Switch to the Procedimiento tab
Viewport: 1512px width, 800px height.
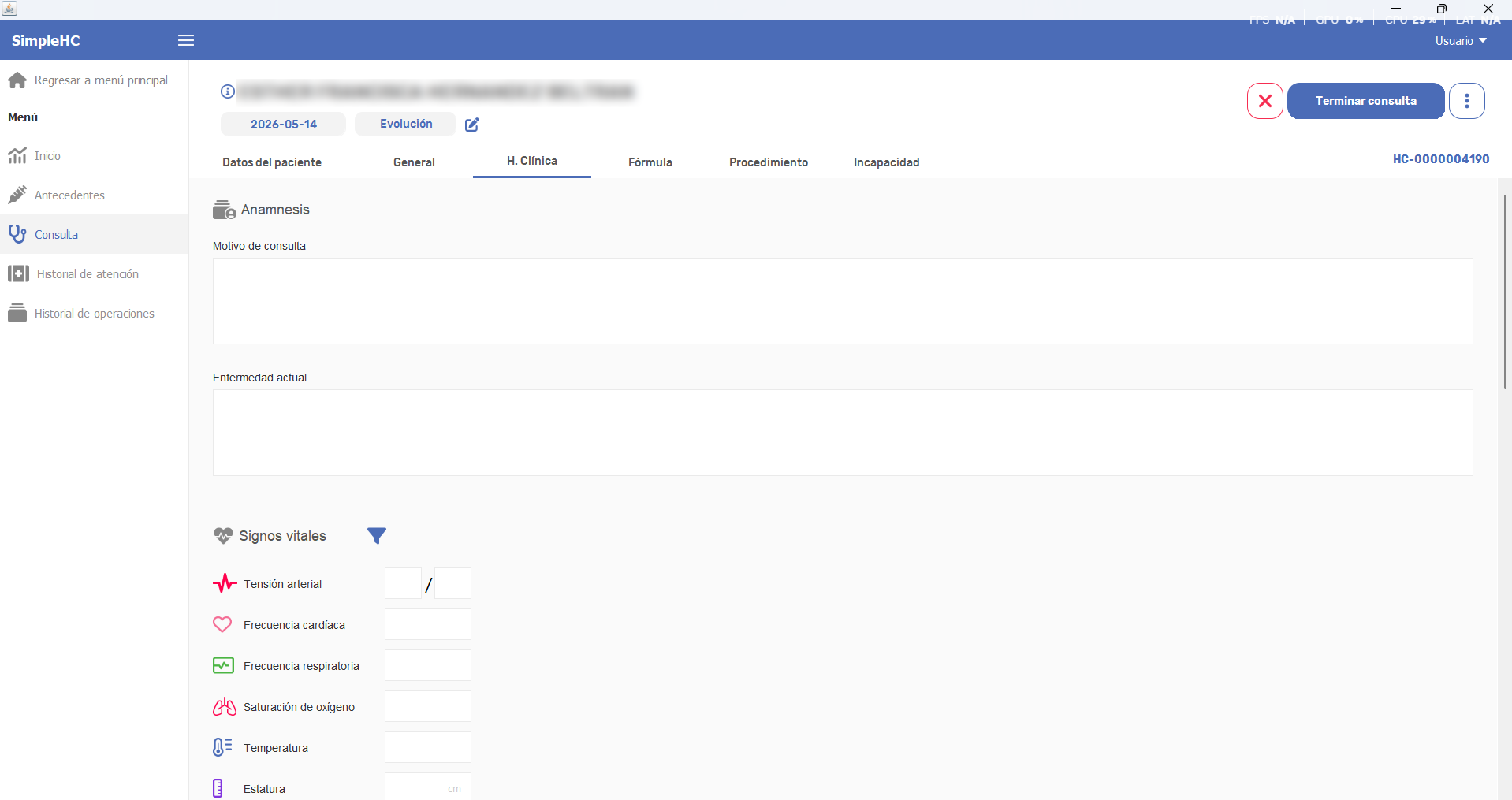pos(769,162)
